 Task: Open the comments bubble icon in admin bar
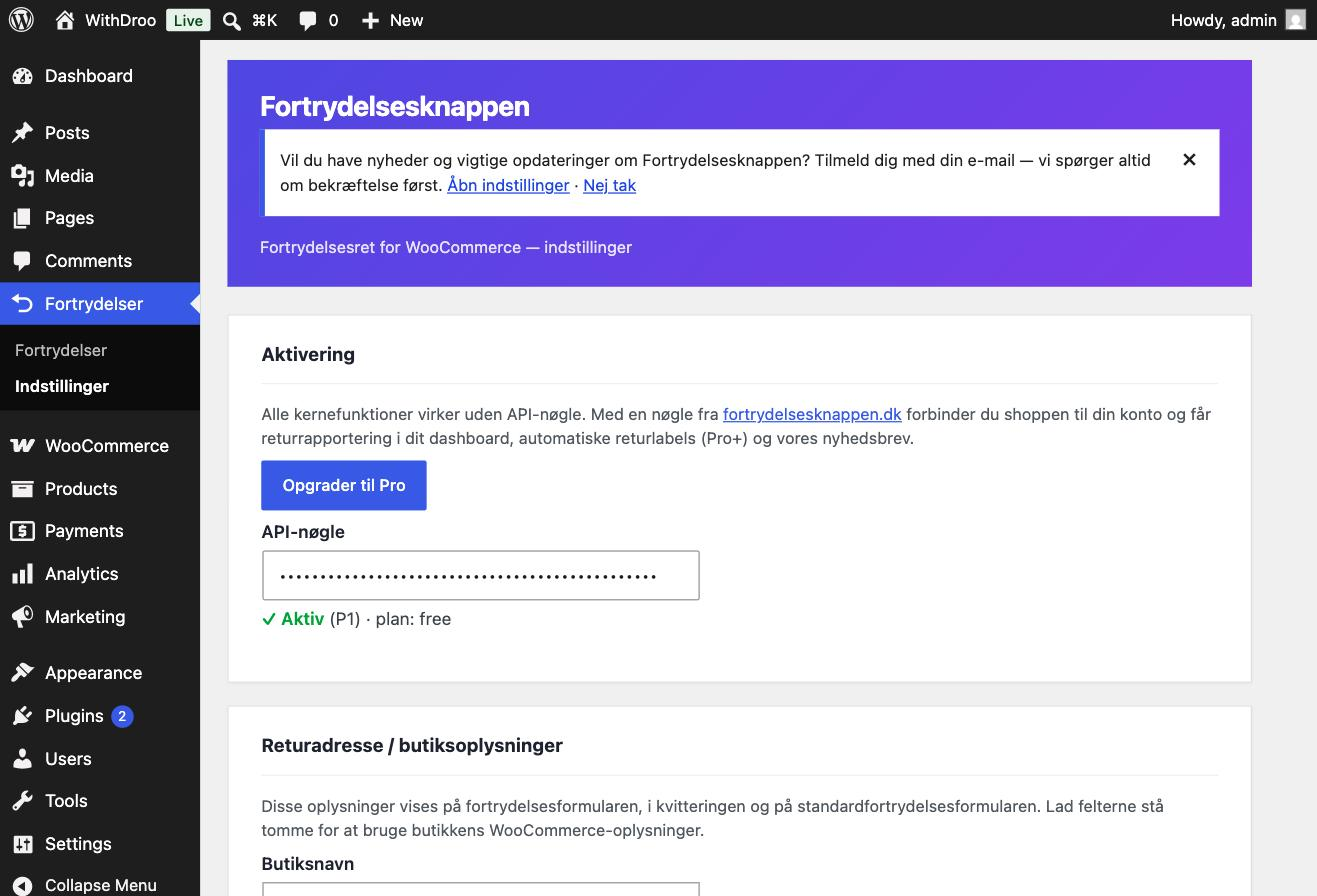308,20
